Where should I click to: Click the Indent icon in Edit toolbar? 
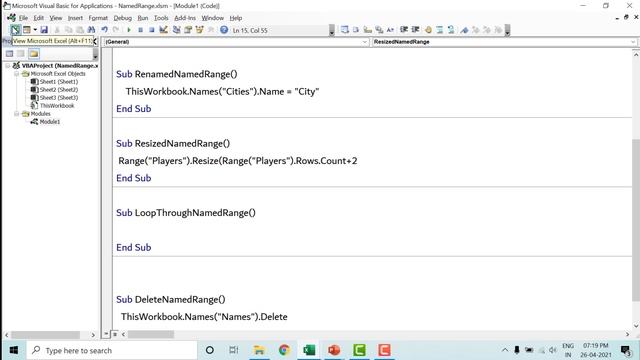coord(404,30)
